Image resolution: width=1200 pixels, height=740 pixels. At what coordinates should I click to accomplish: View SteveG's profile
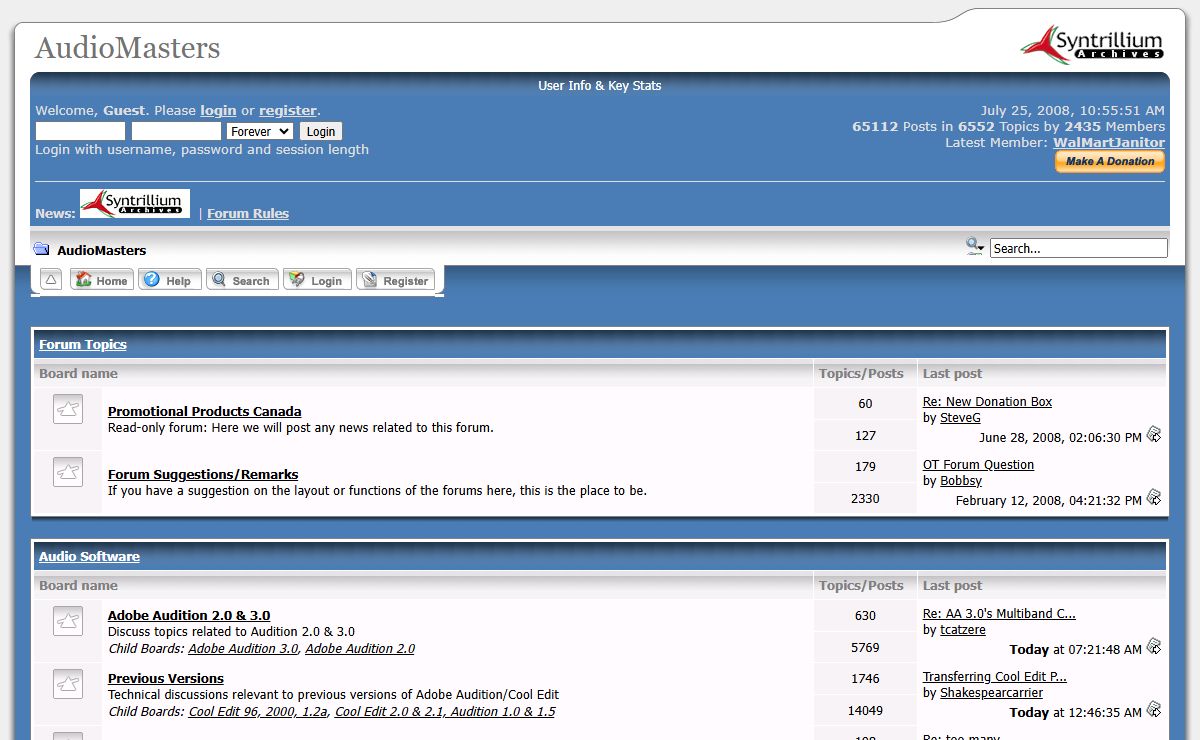pyautogui.click(x=960, y=417)
